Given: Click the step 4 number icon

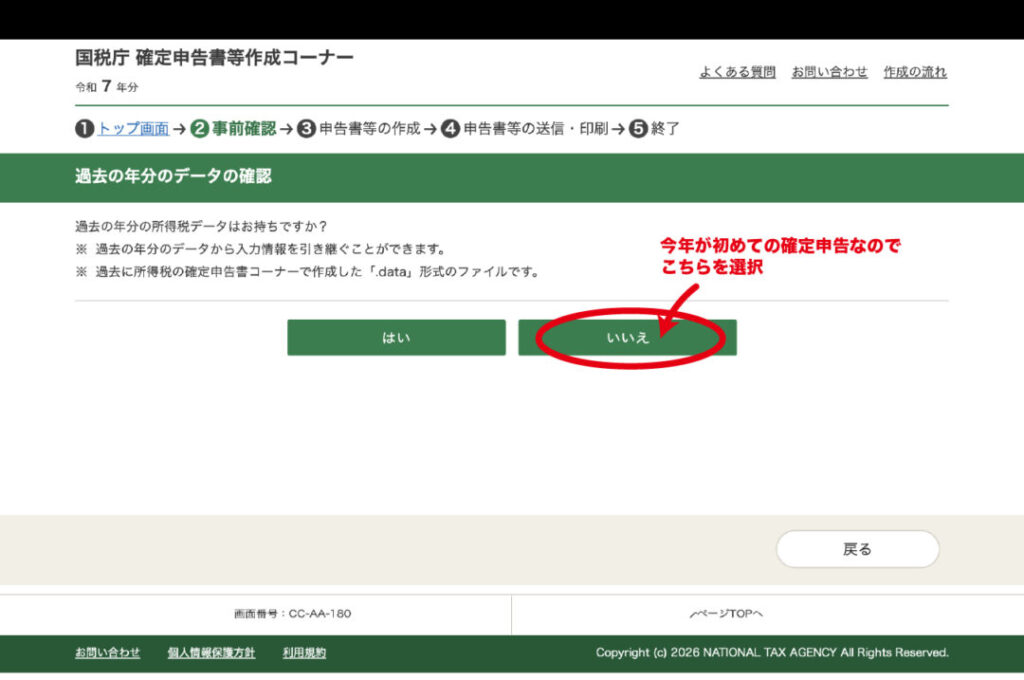Looking at the screenshot, I should [x=450, y=129].
